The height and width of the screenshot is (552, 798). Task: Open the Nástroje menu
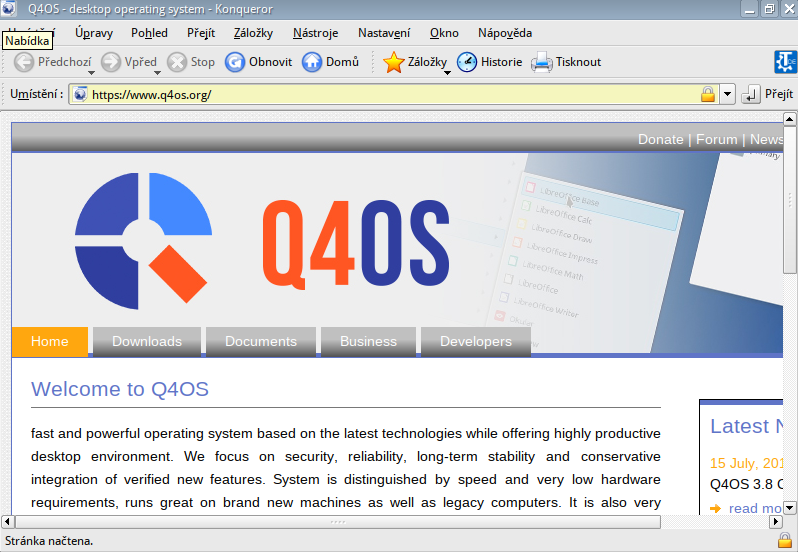[x=316, y=33]
